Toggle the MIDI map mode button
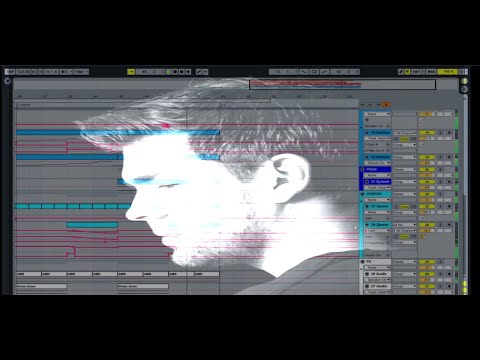This screenshot has height=360, width=480. pyautogui.click(x=431, y=72)
